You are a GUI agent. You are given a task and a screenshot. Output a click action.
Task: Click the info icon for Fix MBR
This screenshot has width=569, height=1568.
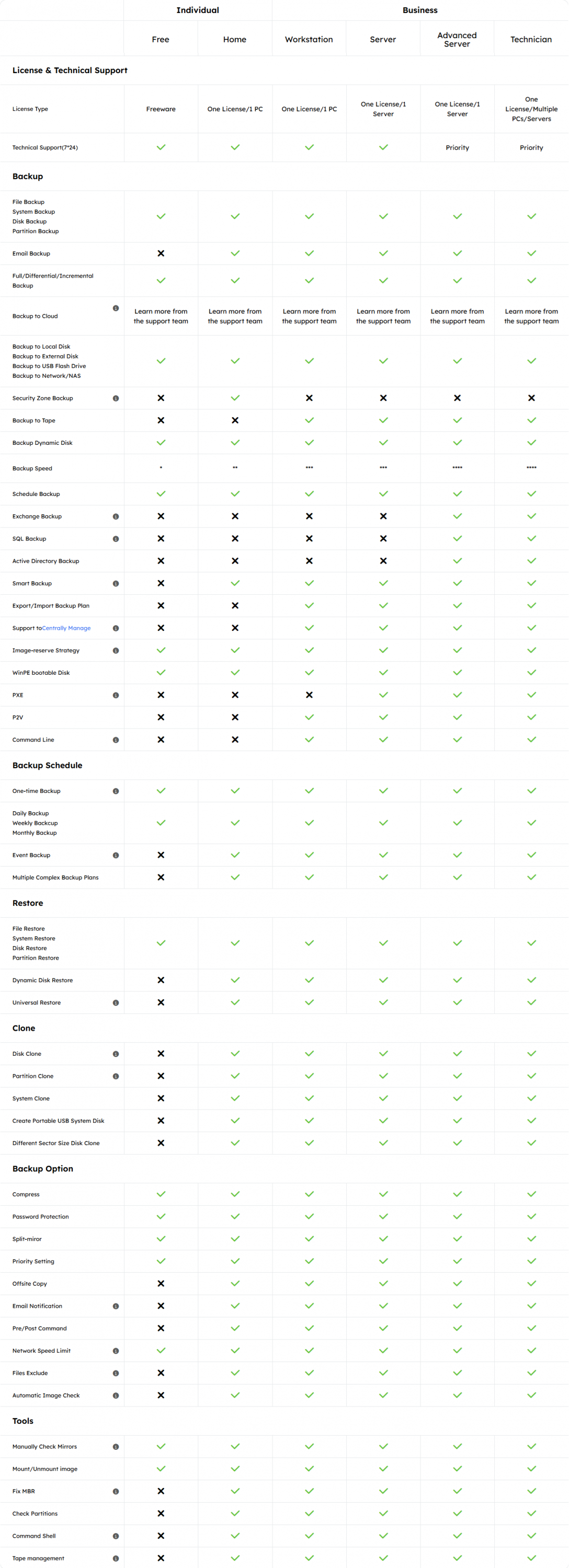116,1491
